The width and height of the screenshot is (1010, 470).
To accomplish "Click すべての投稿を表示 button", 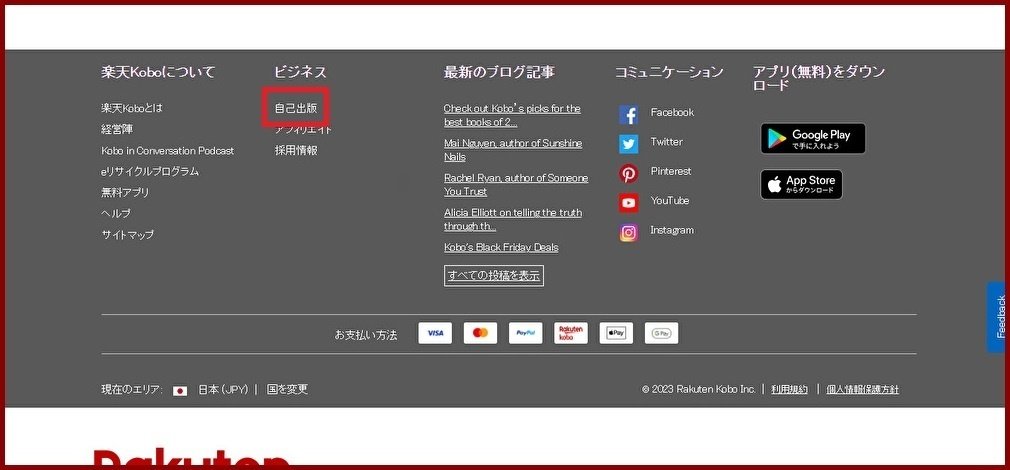I will pos(493,276).
